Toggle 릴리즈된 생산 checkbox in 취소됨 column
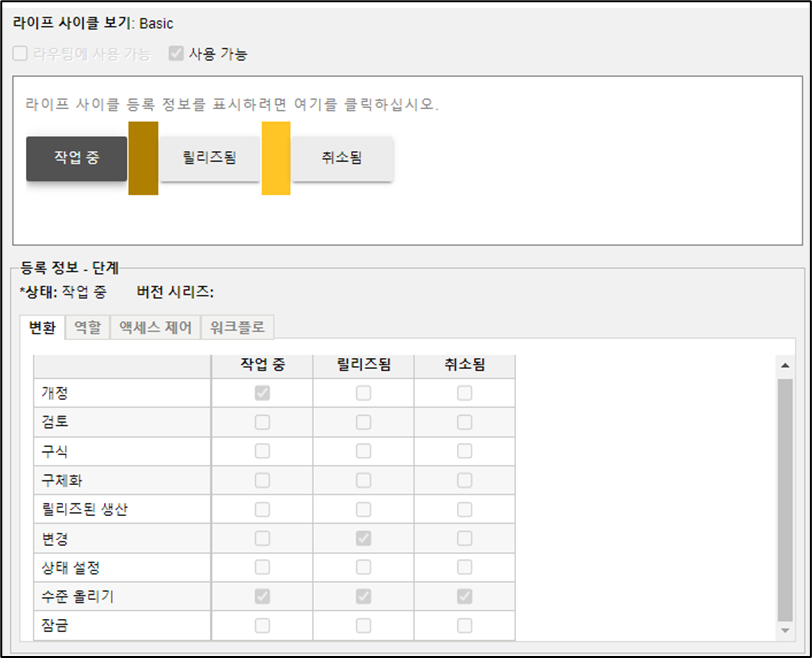Viewport: 812px width, 658px height. (x=465, y=509)
